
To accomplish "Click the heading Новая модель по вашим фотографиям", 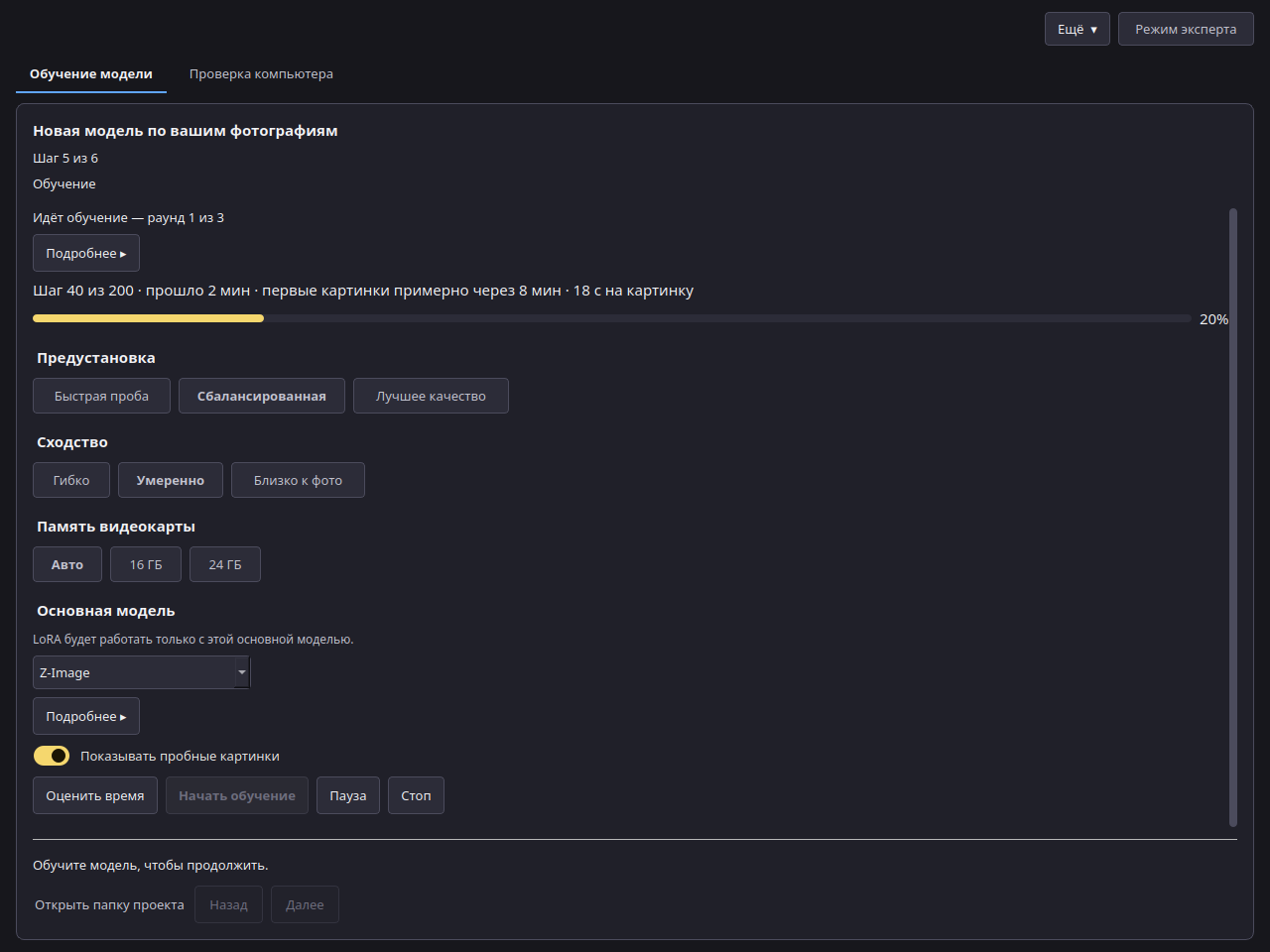I will pyautogui.click(x=186, y=131).
